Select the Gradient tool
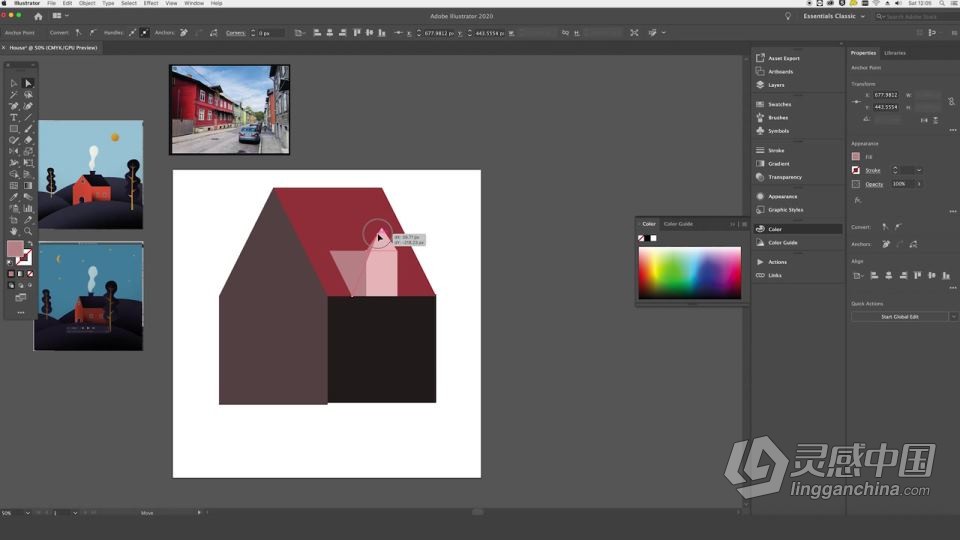The height and width of the screenshot is (540, 960). [x=28, y=186]
